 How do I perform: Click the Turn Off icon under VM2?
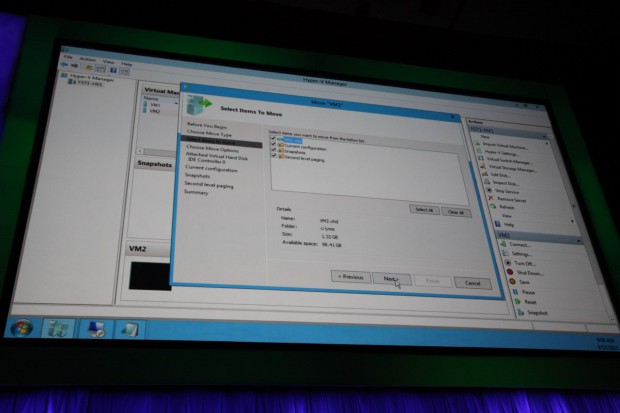(508, 262)
